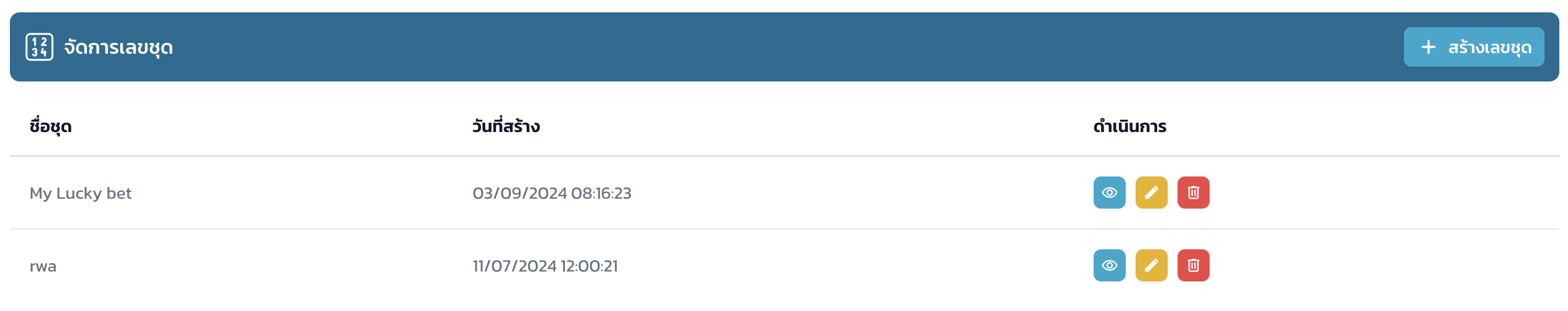The image size is (1568, 311).
Task: Click the rwa set name
Action: (43, 266)
